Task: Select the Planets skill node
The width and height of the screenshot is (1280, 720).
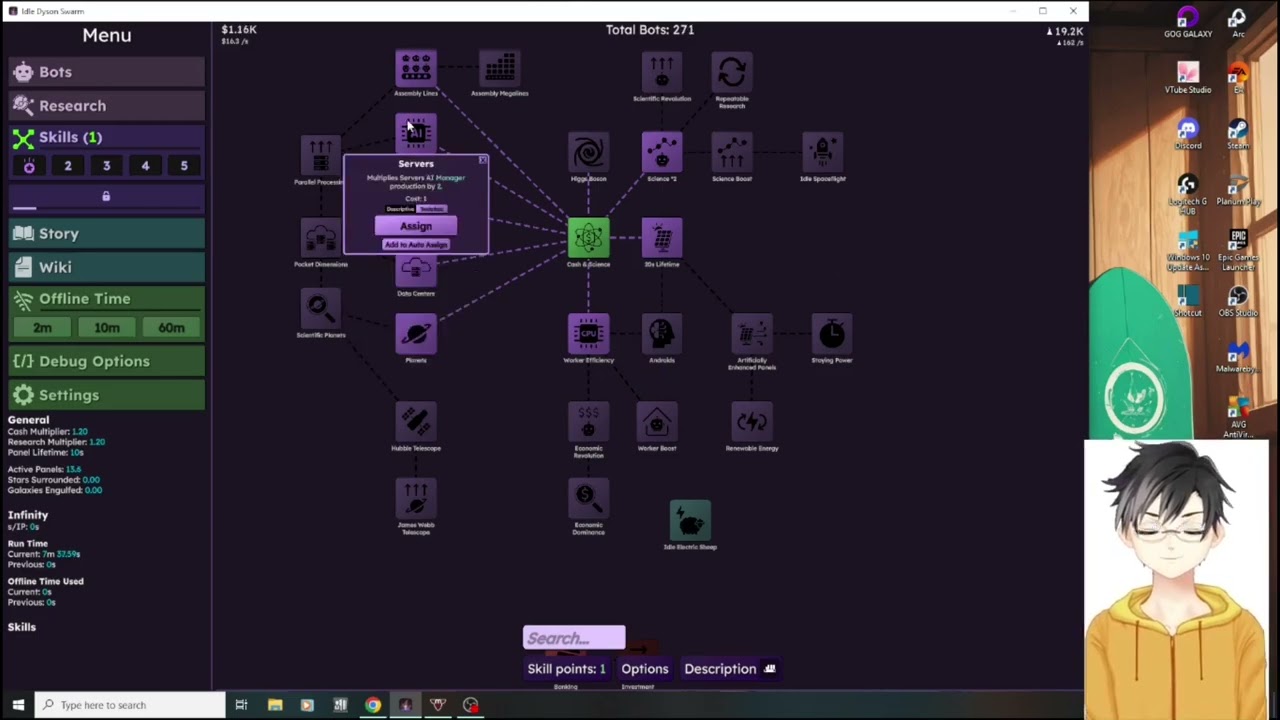Action: [x=416, y=334]
